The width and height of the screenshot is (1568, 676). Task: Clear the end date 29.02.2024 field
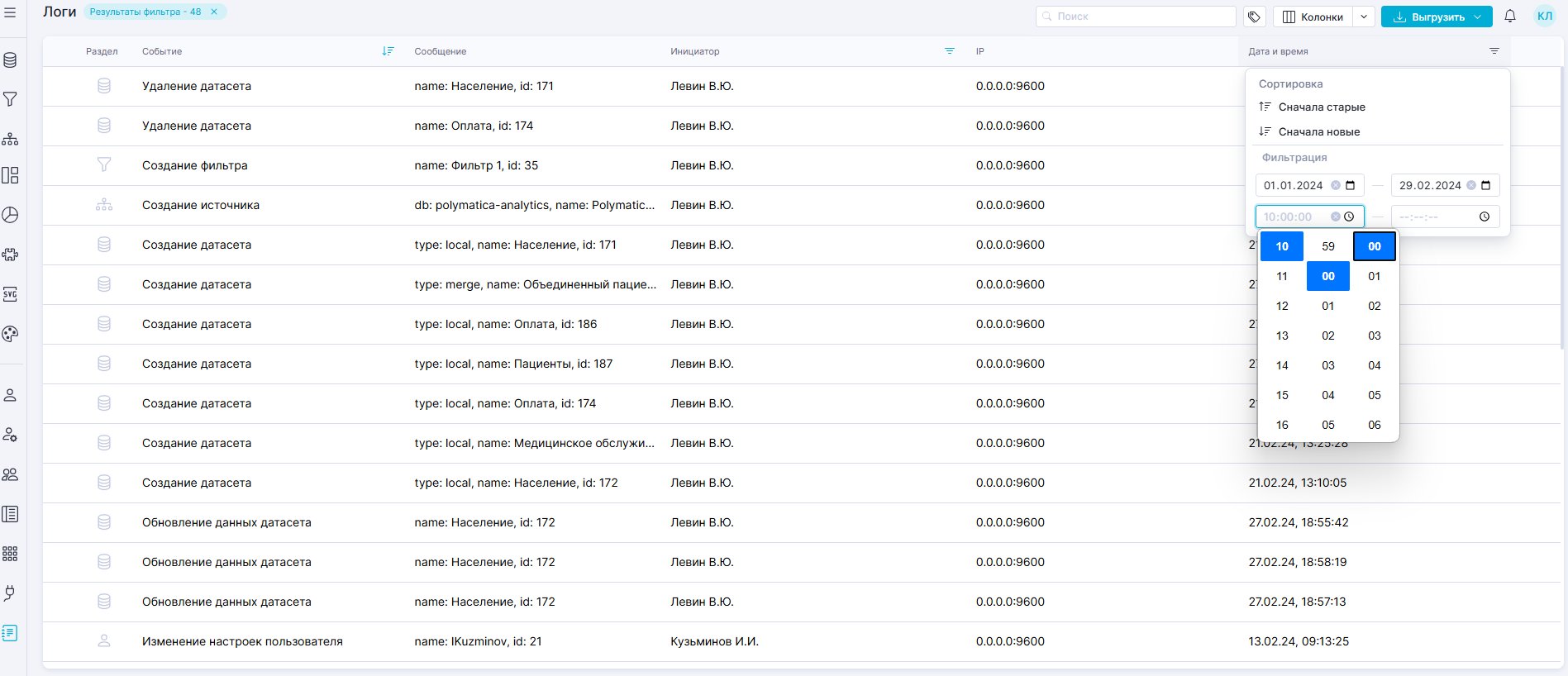(1471, 185)
